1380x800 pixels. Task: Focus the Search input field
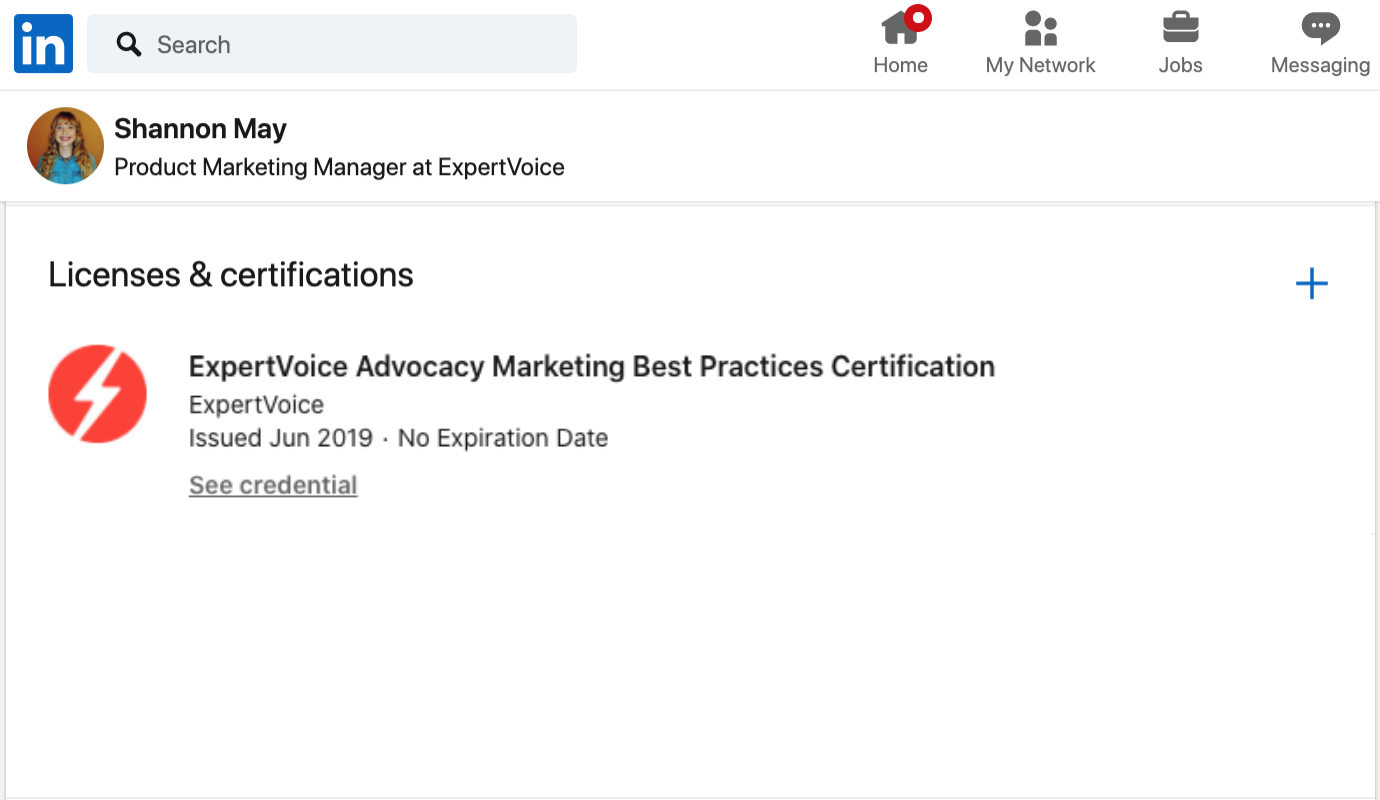(x=332, y=44)
